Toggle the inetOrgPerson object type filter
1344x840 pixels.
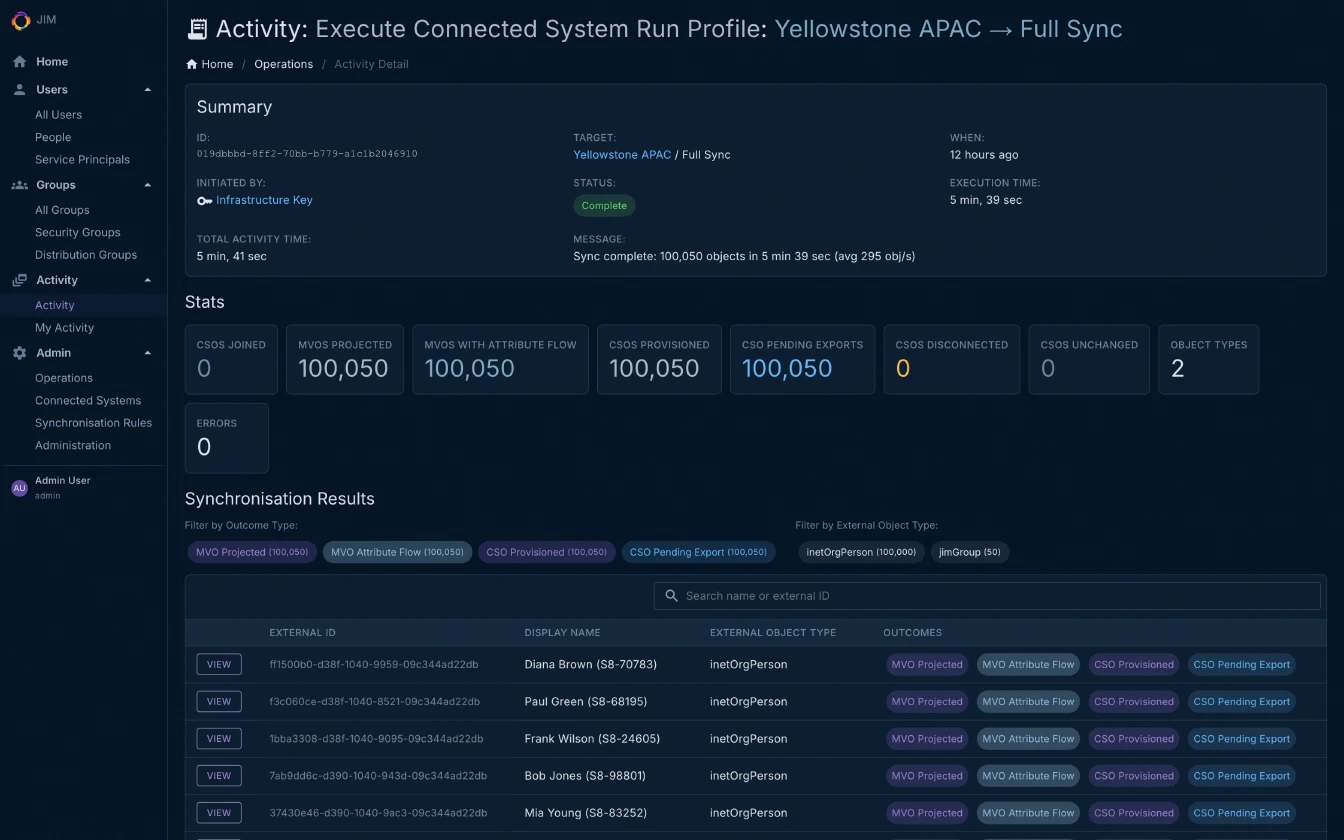pyautogui.click(x=860, y=551)
